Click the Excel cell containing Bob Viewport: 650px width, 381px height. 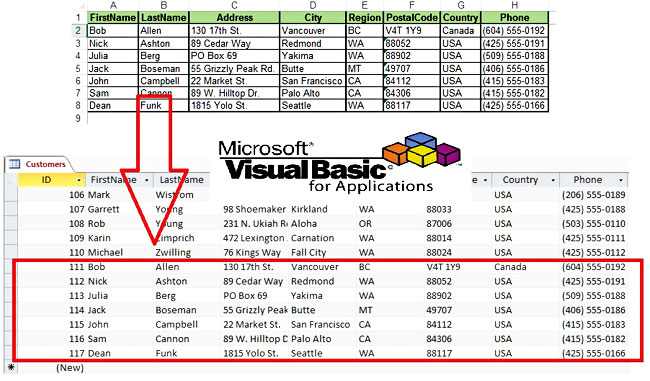click(113, 31)
